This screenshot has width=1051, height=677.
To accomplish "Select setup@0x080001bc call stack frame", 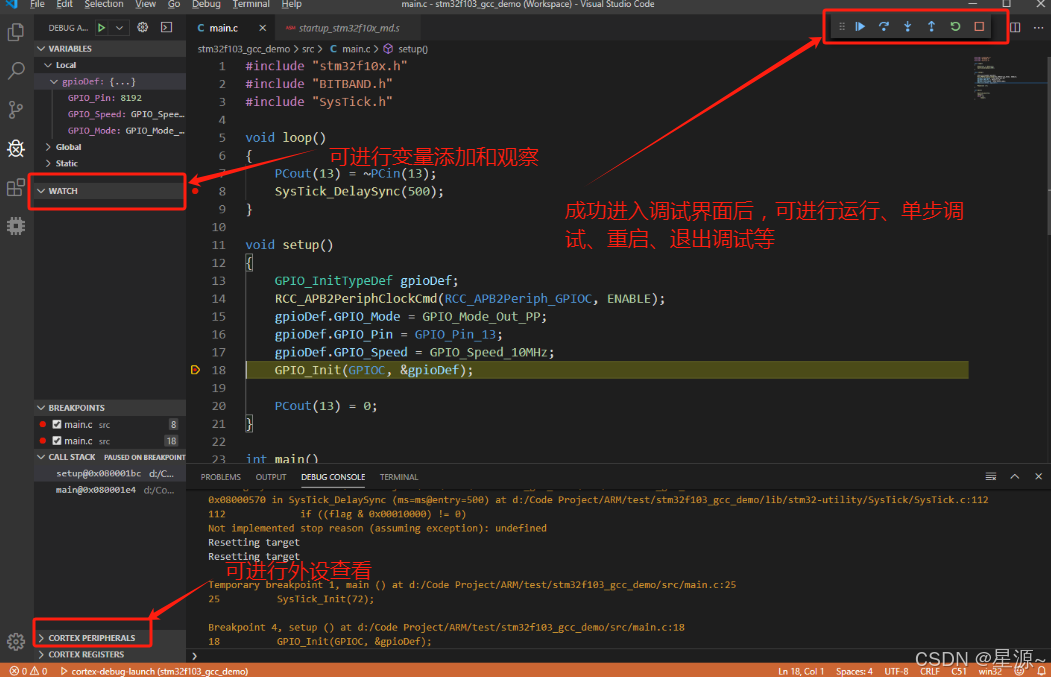I will point(110,473).
